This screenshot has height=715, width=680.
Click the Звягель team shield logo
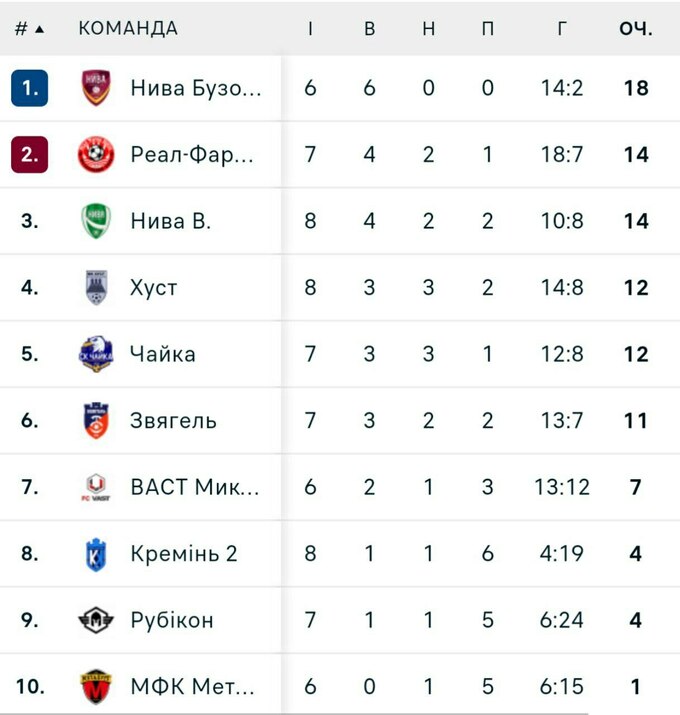click(96, 421)
